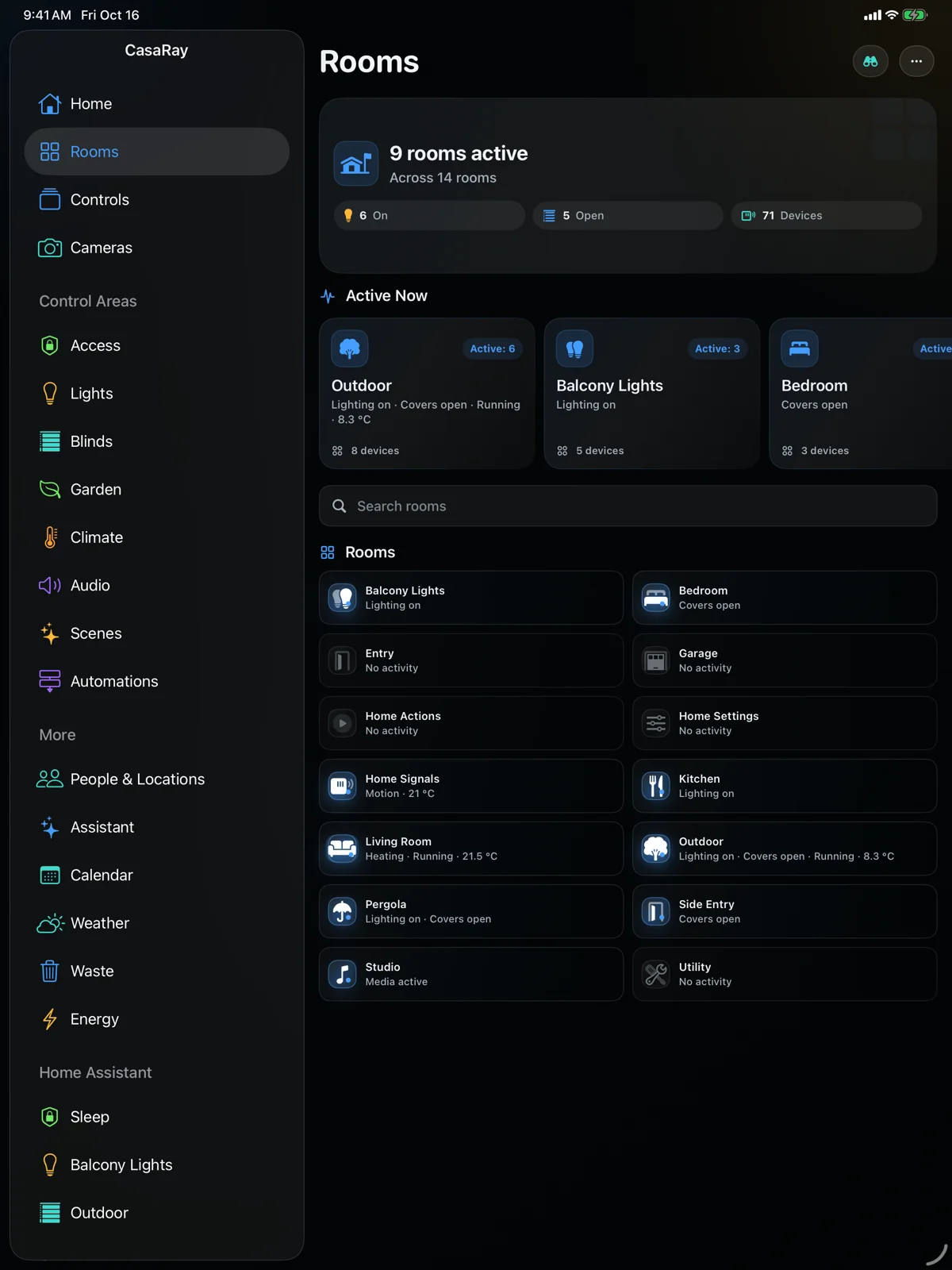952x1270 pixels.
Task: Open the Side Entry room row
Action: click(785, 911)
